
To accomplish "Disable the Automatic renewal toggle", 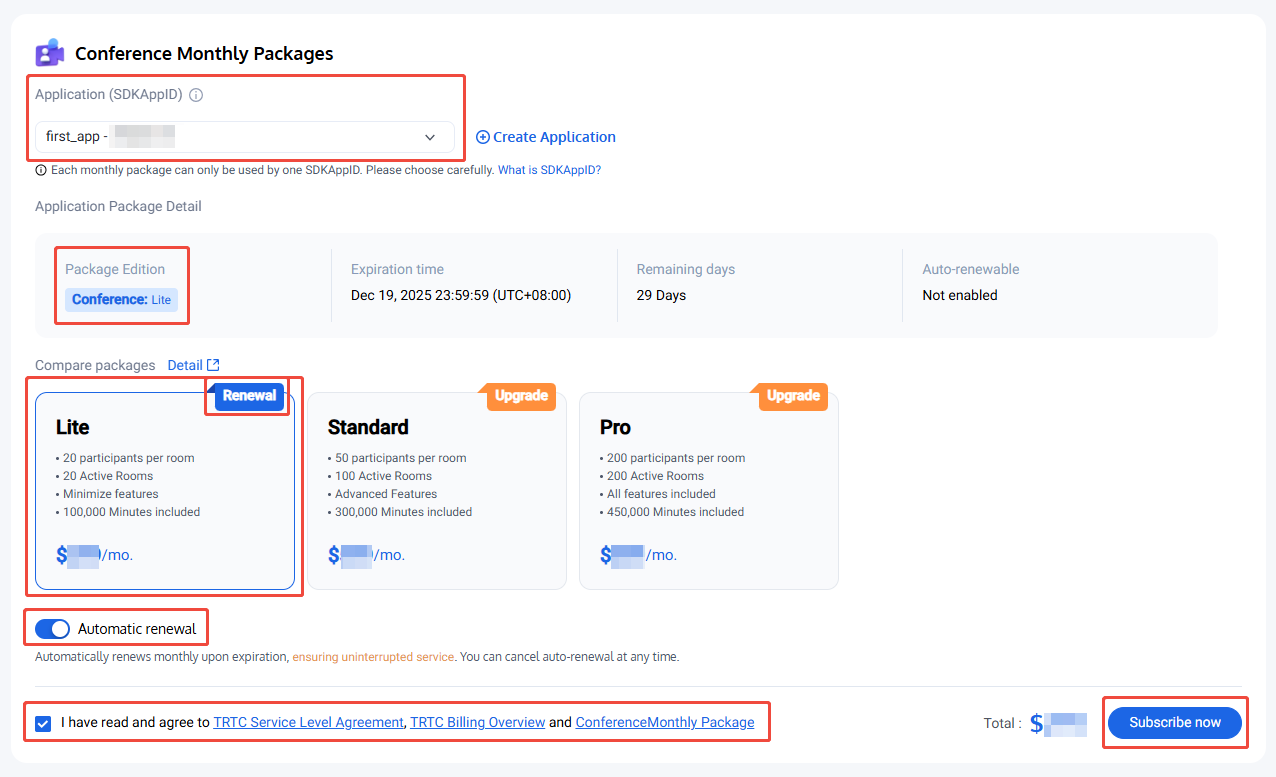I will pos(52,629).
